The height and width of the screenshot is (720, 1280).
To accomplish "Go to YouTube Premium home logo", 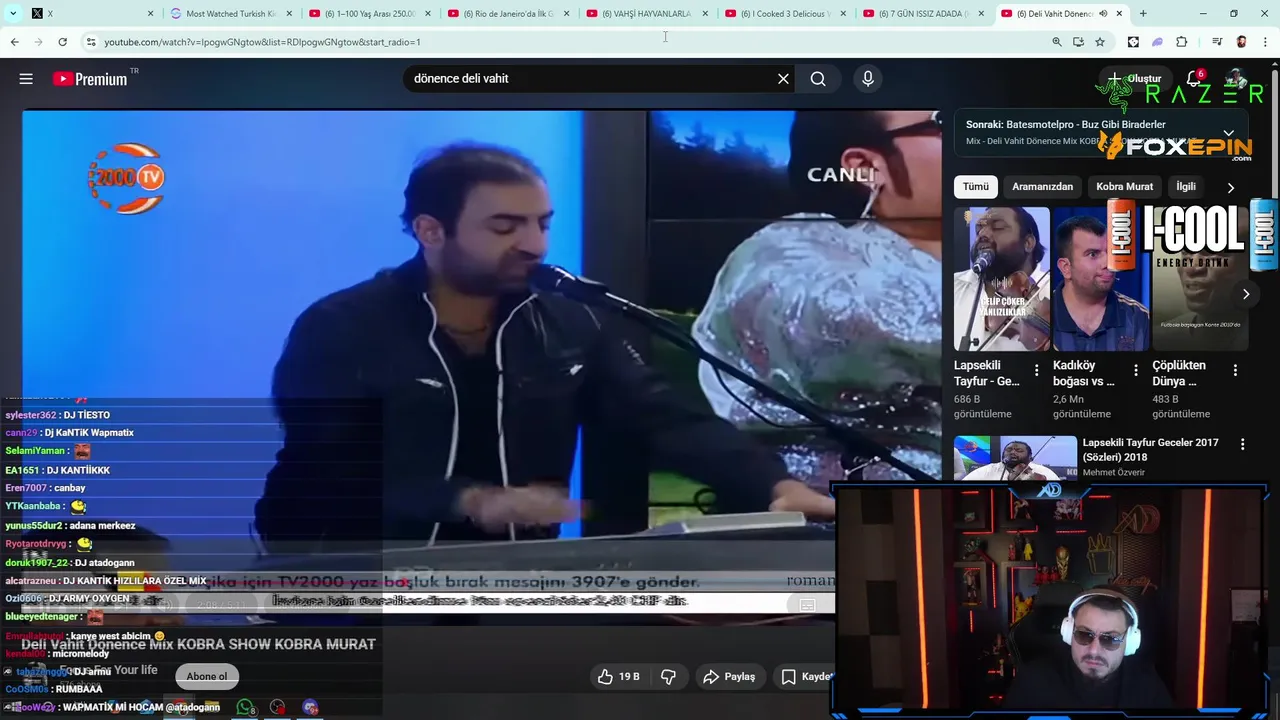I will pyautogui.click(x=91, y=79).
